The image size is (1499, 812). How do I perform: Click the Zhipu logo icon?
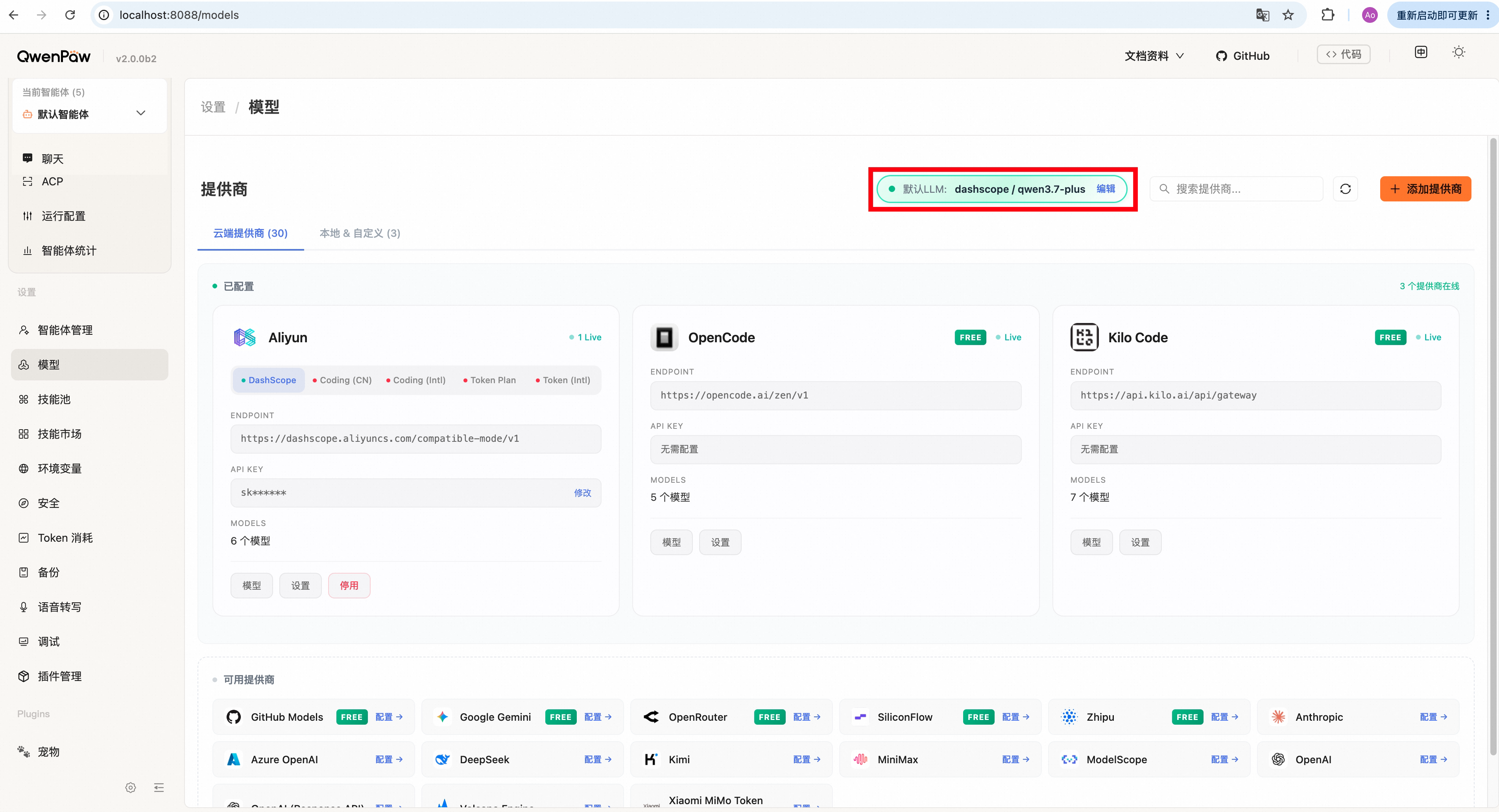(x=1069, y=717)
